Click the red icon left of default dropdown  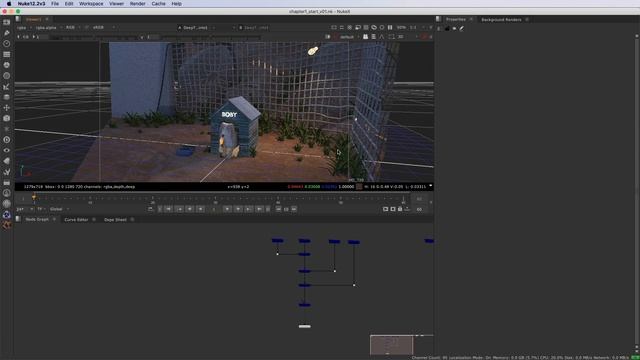(336, 37)
